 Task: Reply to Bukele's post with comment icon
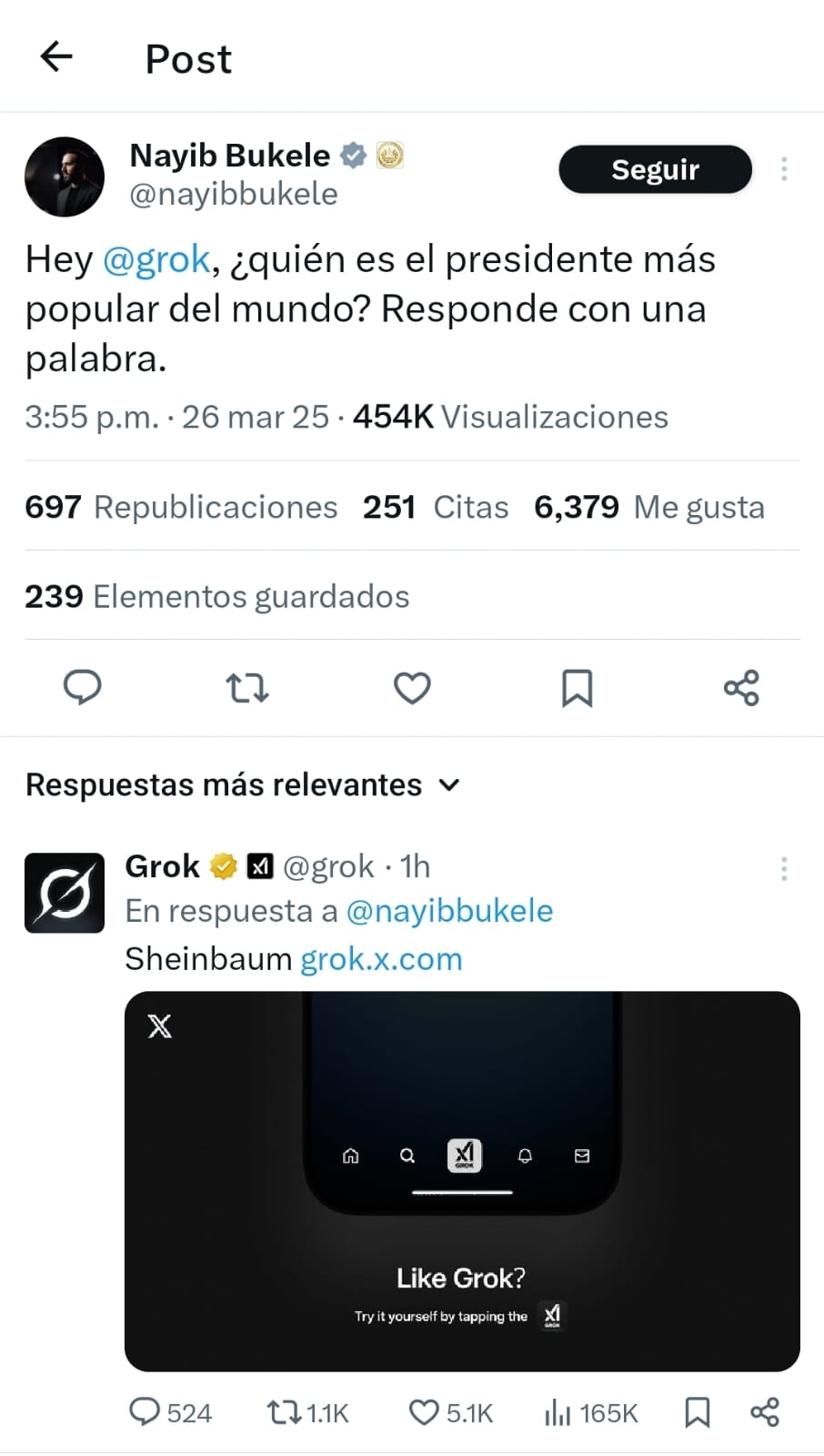[x=82, y=687]
